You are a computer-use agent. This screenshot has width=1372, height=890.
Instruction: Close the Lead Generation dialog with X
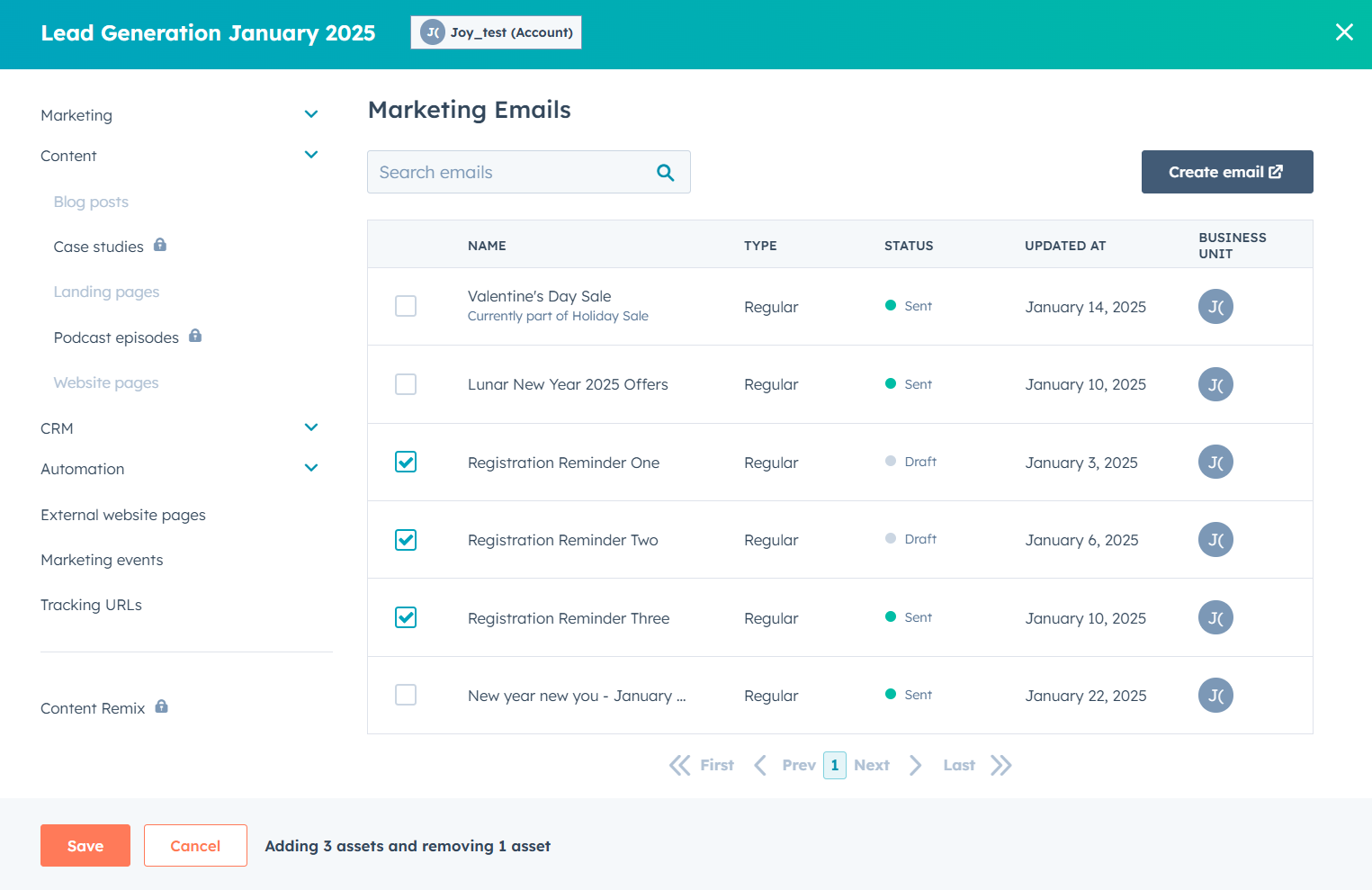click(x=1344, y=32)
